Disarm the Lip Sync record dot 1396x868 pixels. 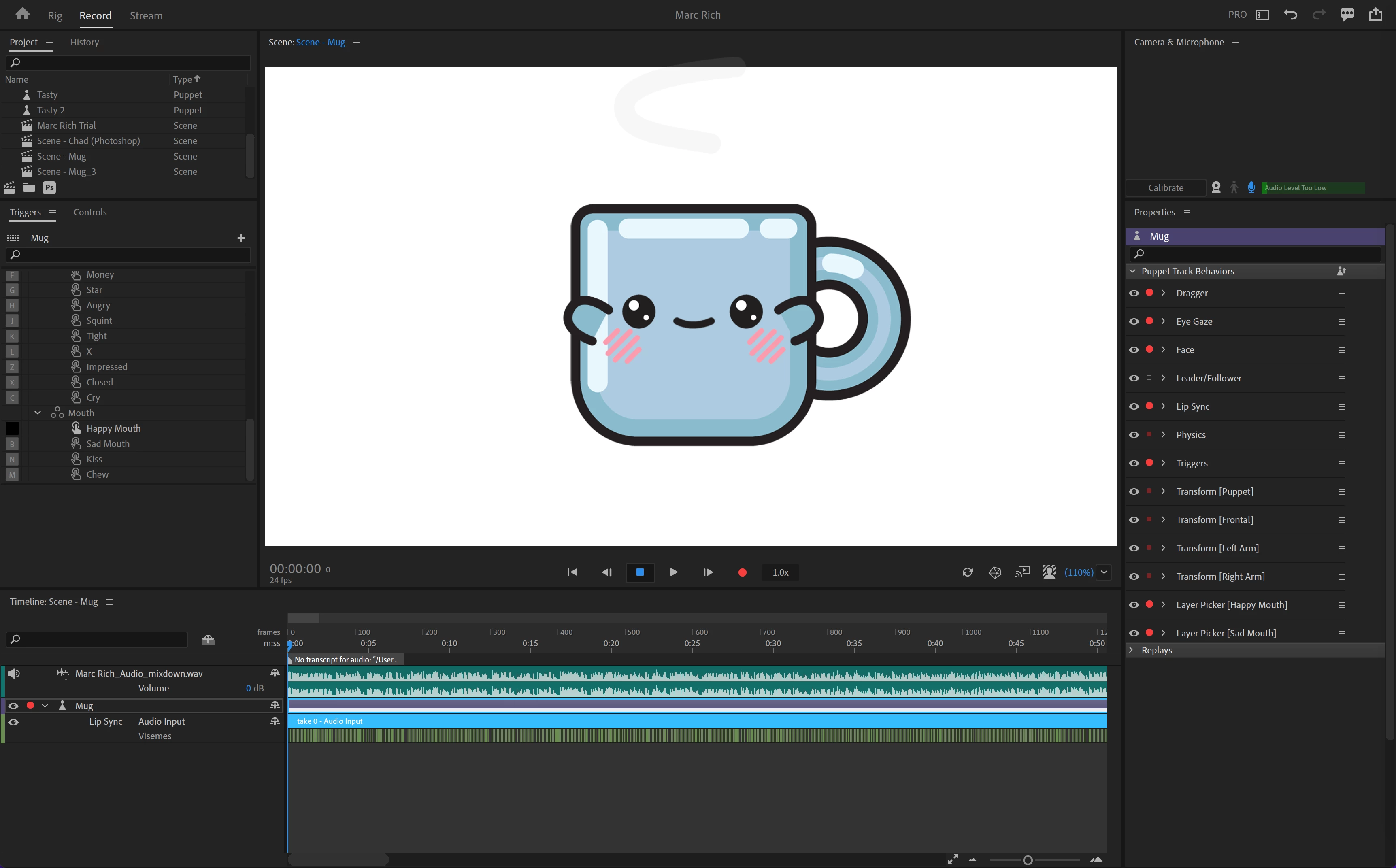point(1149,406)
